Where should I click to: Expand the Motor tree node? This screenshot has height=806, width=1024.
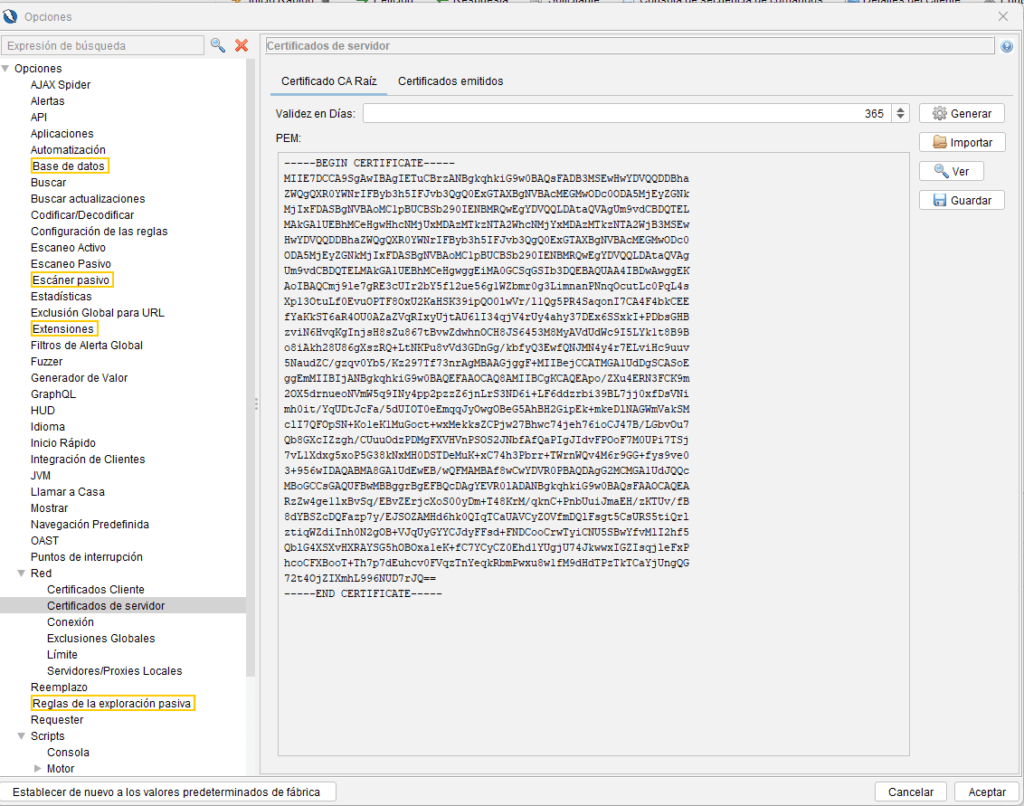(38, 769)
